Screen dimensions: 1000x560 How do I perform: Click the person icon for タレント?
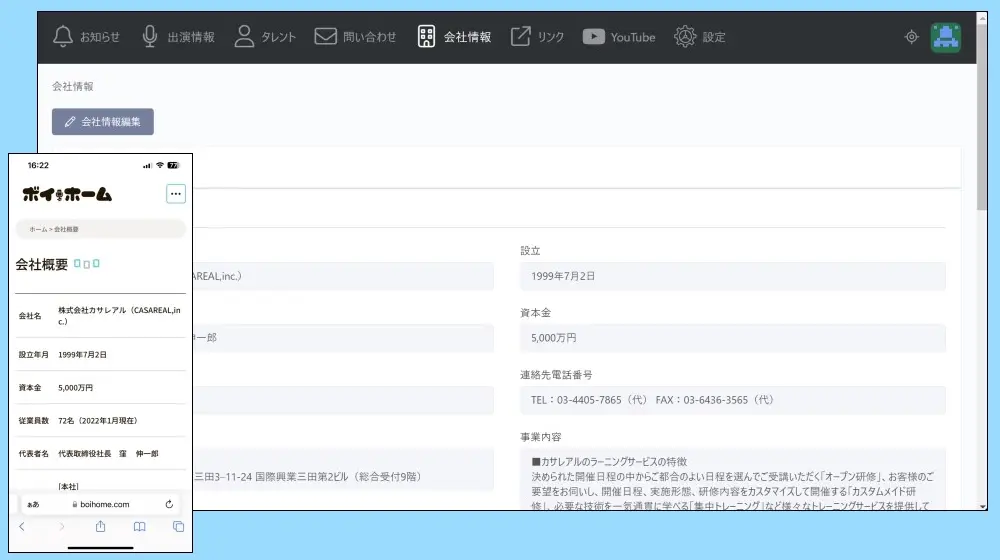[244, 36]
